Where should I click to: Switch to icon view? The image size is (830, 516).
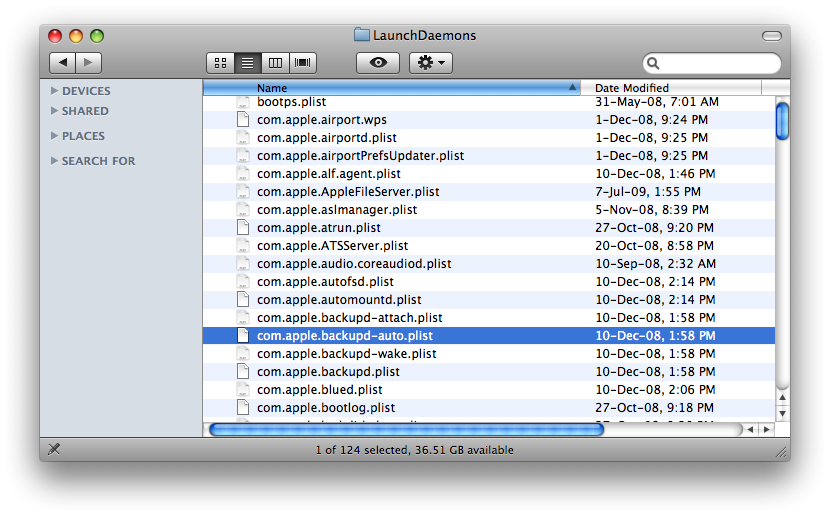click(220, 63)
